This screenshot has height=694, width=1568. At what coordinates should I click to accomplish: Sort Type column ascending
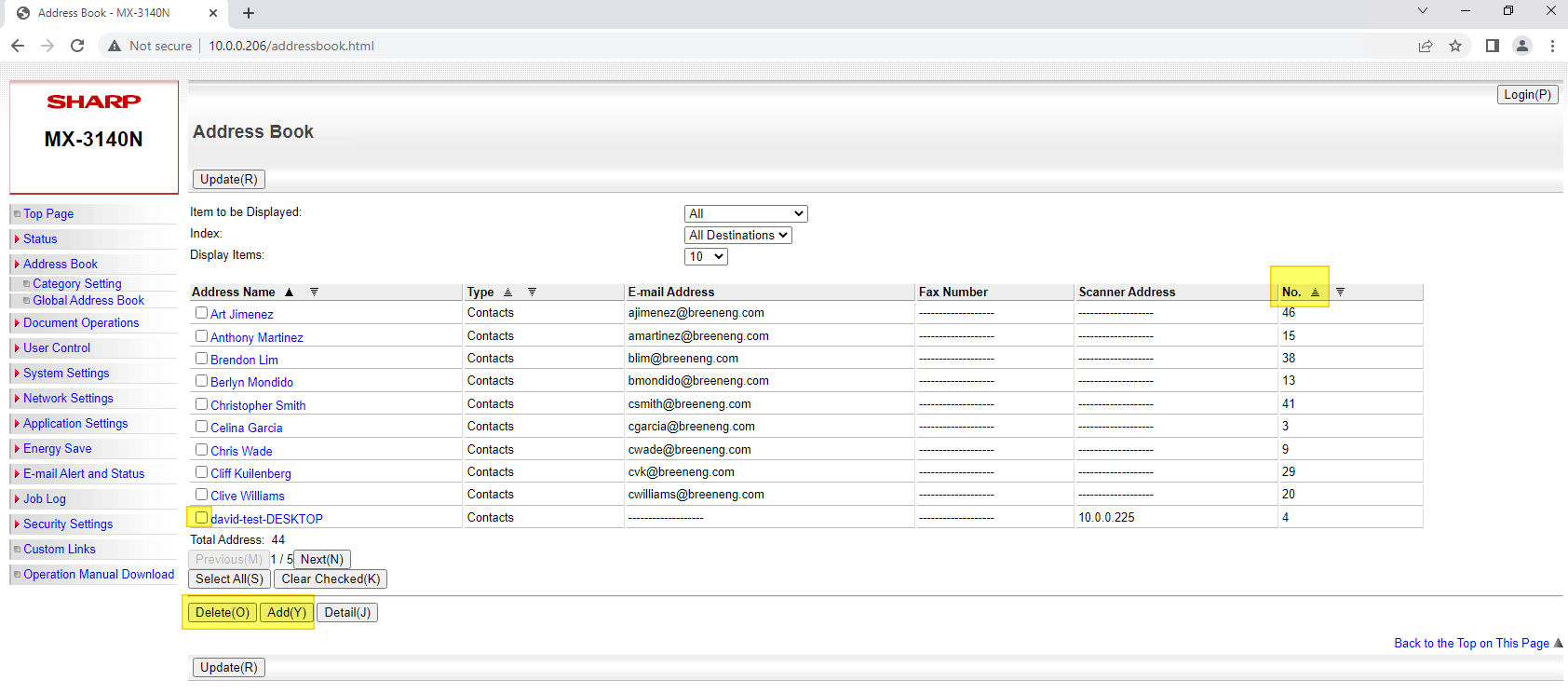click(507, 293)
